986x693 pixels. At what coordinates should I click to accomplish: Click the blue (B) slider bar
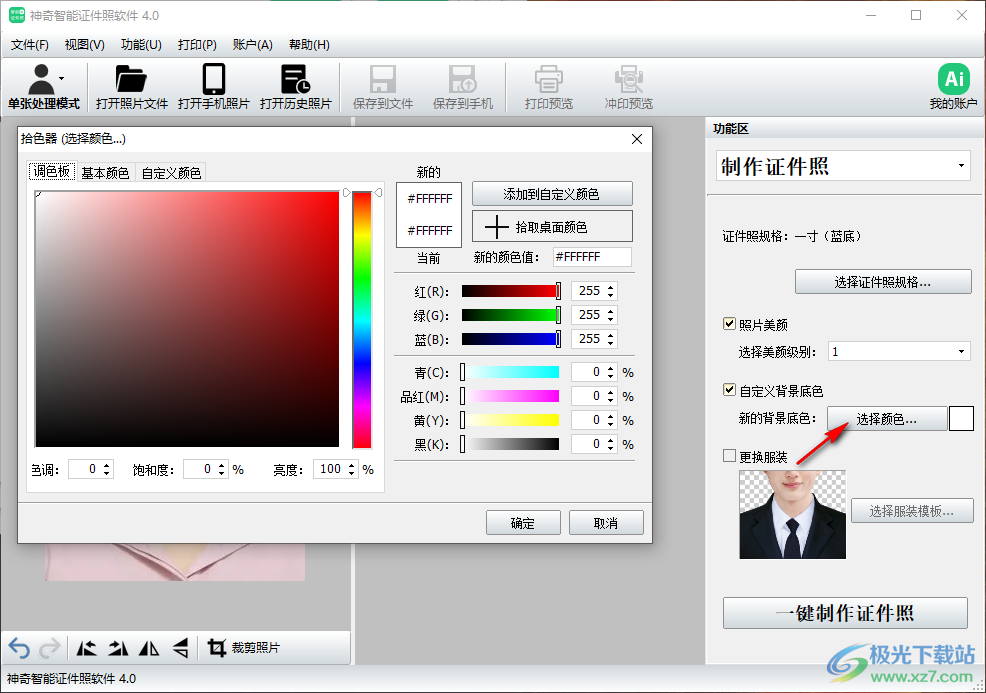pyautogui.click(x=510, y=339)
